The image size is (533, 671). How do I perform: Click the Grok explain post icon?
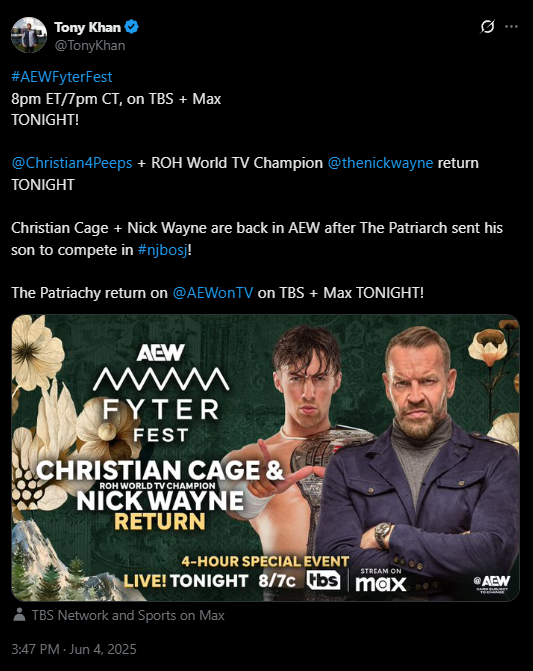[x=487, y=27]
